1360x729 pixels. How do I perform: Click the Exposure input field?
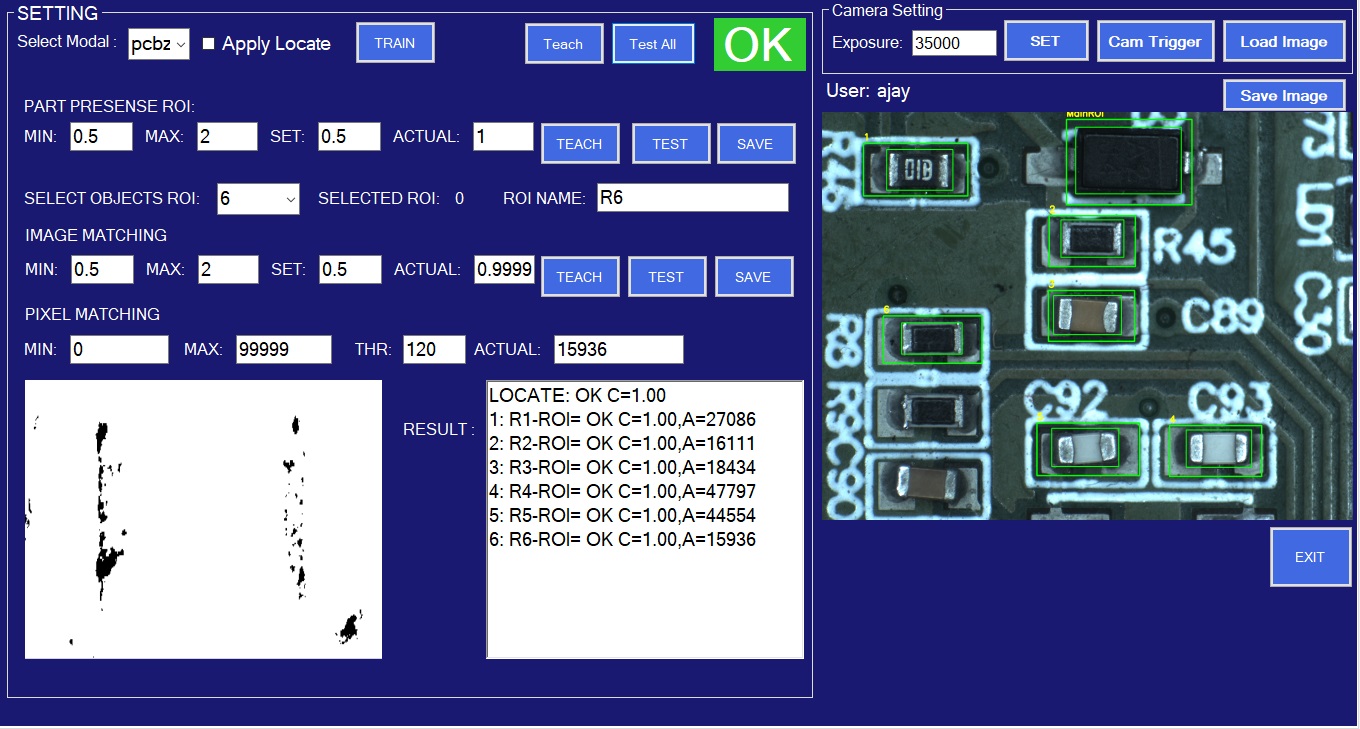click(x=954, y=43)
